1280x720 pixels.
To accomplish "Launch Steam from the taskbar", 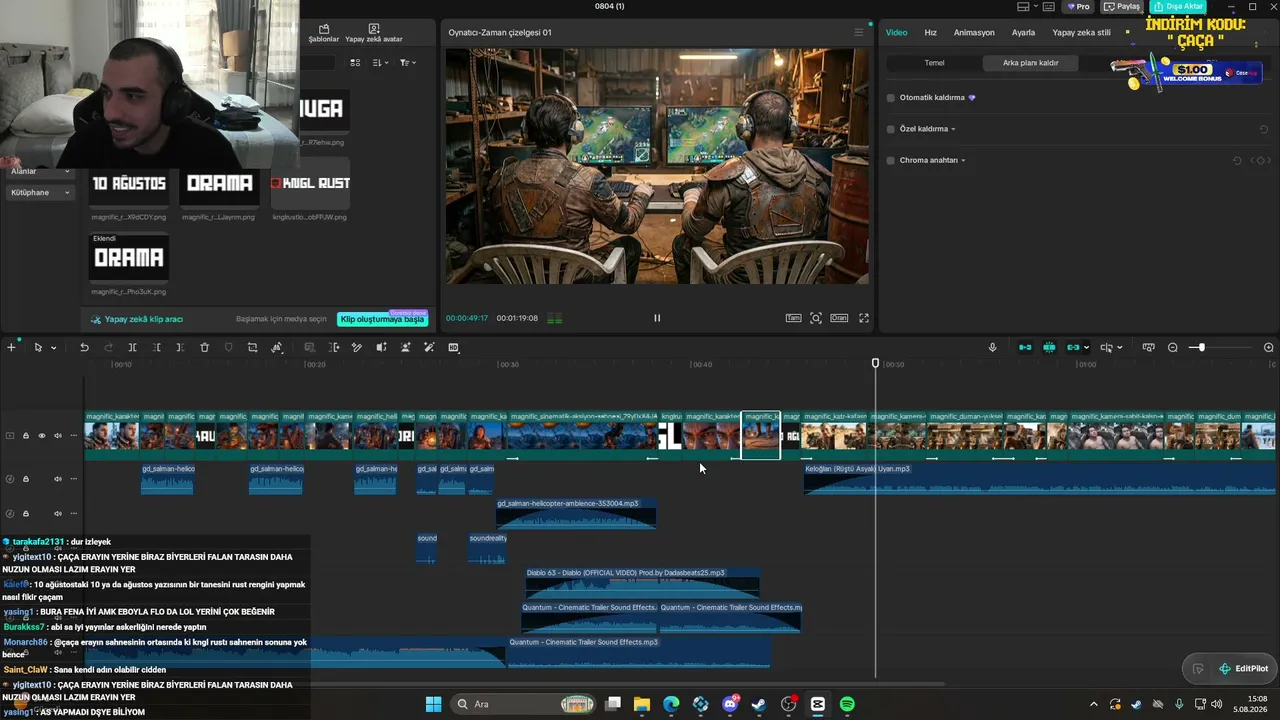I will 759,704.
